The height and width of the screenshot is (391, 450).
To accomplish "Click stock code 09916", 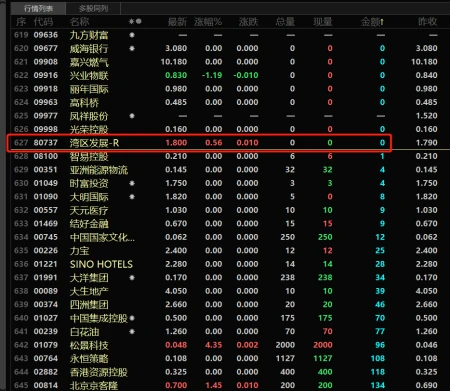I will [46, 75].
